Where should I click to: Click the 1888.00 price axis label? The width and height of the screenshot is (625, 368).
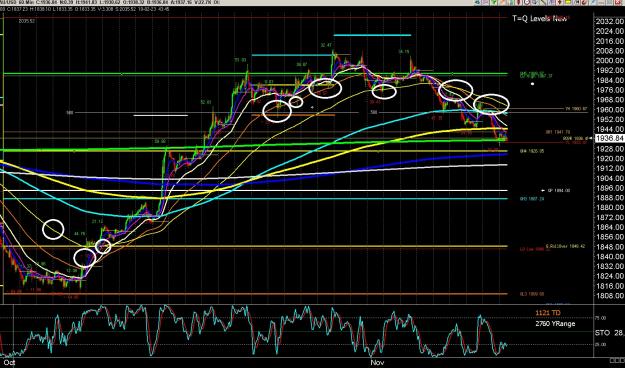[609, 198]
